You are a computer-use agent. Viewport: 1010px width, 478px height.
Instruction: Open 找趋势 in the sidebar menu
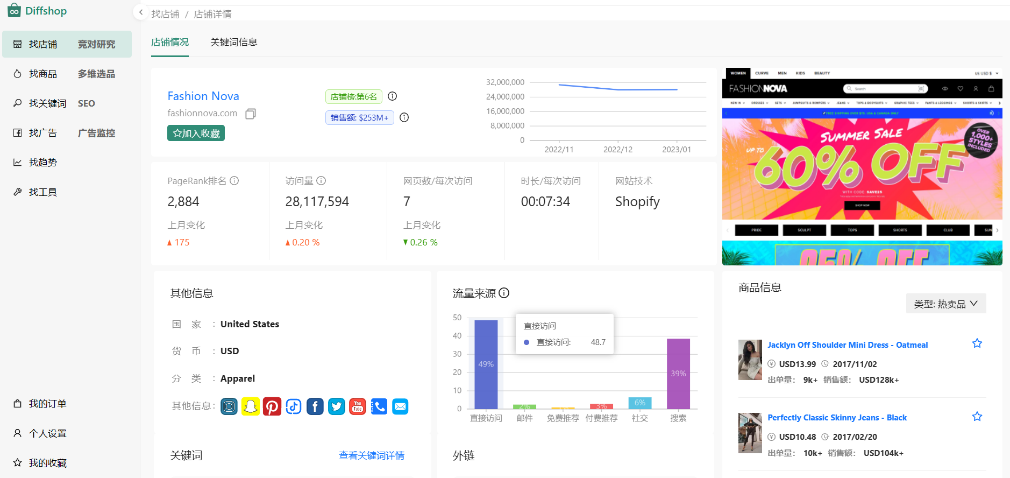pyautogui.click(x=42, y=162)
